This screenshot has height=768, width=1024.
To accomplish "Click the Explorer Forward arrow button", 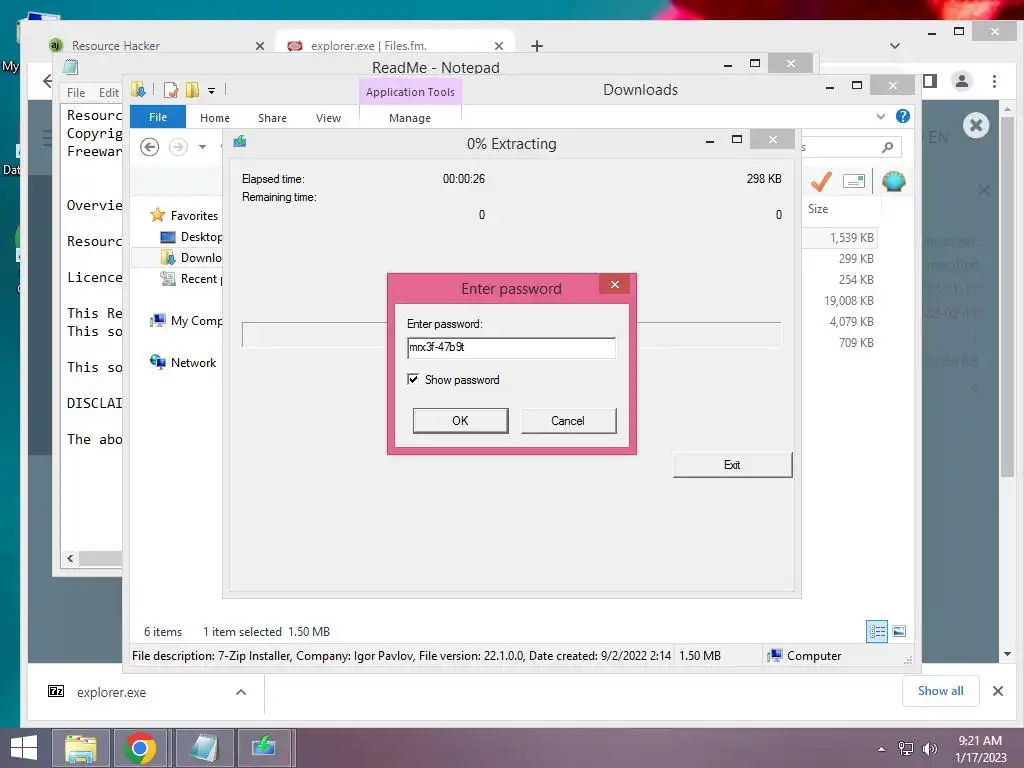I will pyautogui.click(x=178, y=147).
